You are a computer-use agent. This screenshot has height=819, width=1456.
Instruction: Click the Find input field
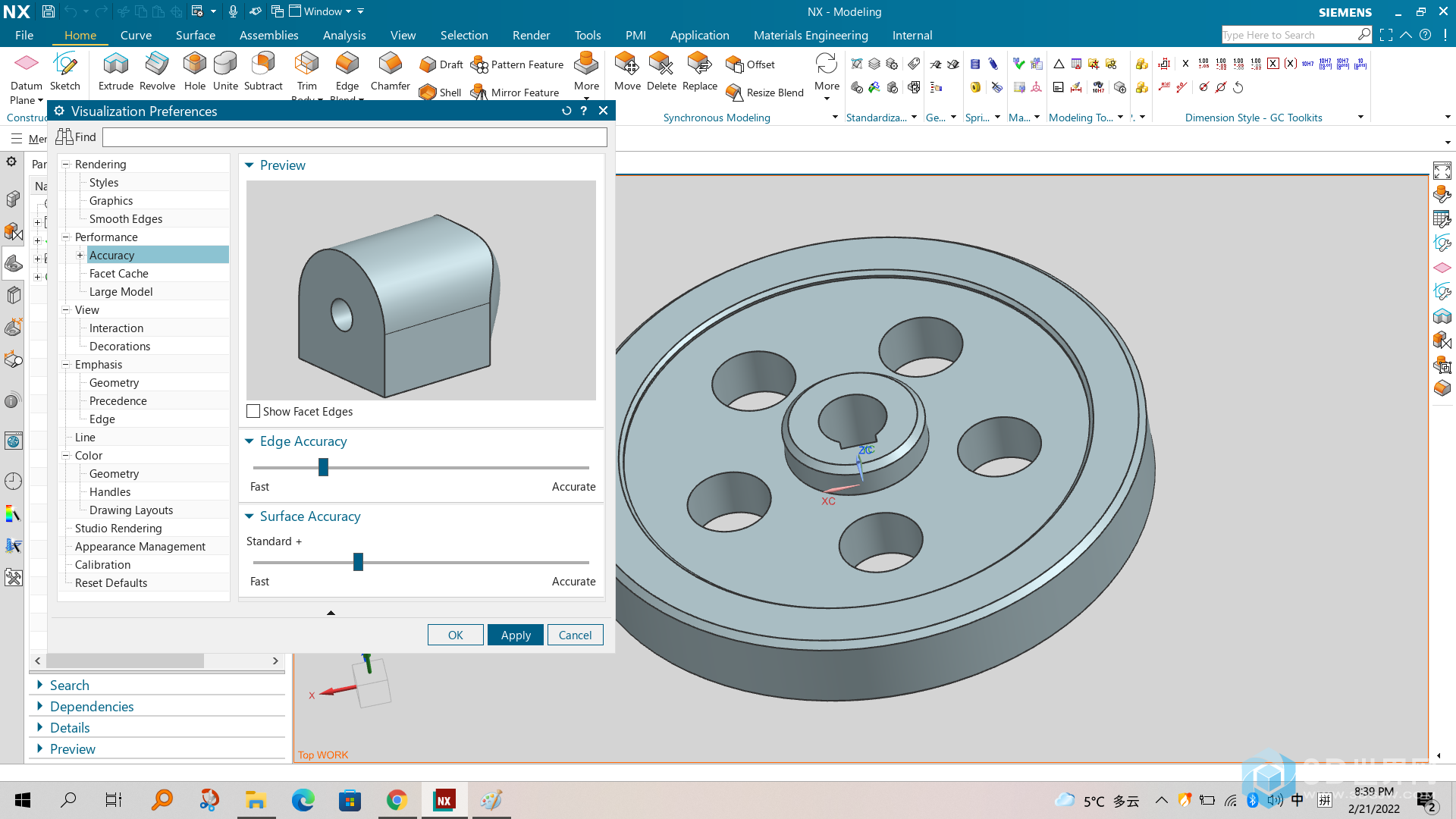pyautogui.click(x=355, y=137)
